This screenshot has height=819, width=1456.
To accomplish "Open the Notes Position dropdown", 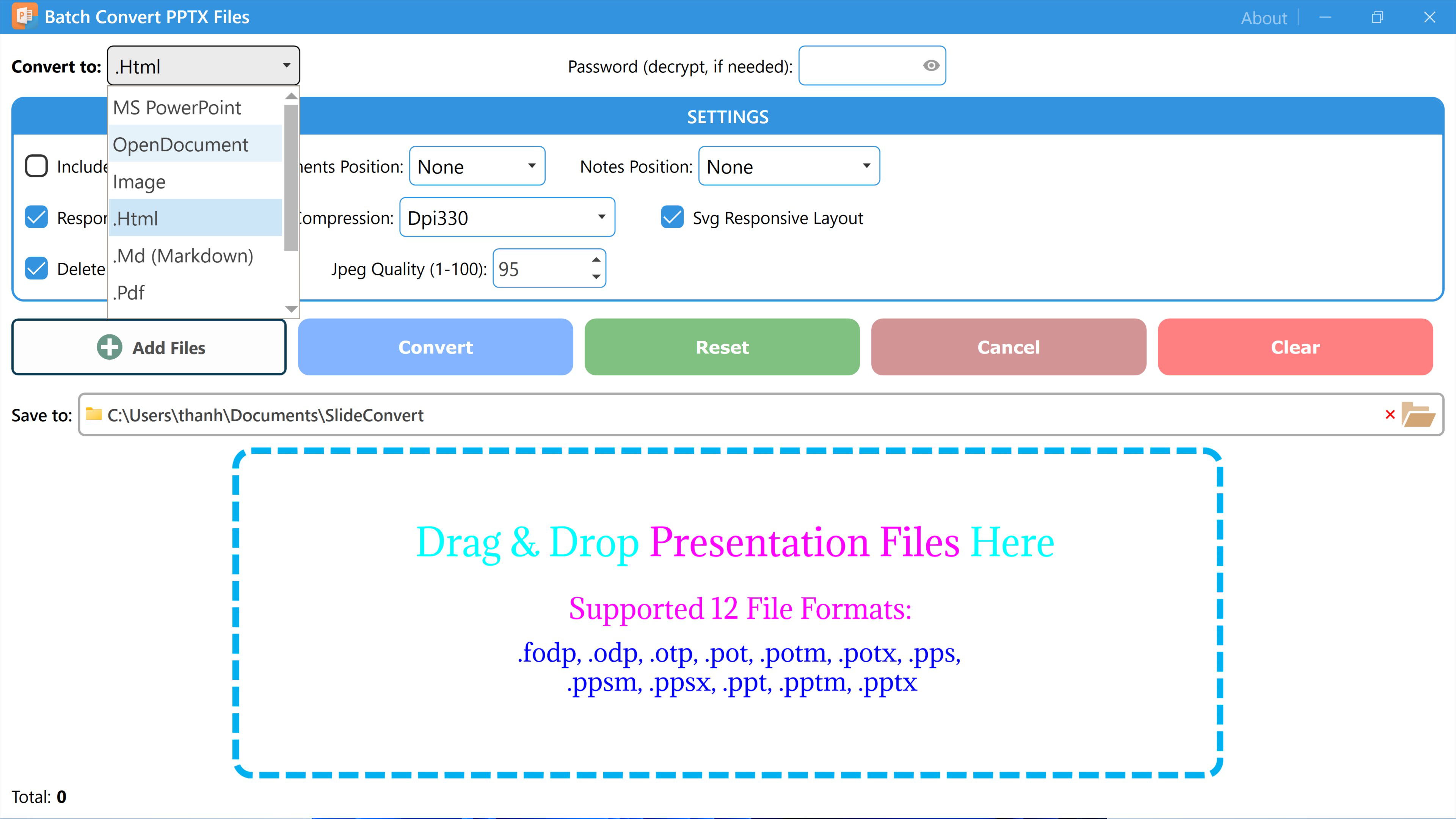I will (789, 166).
